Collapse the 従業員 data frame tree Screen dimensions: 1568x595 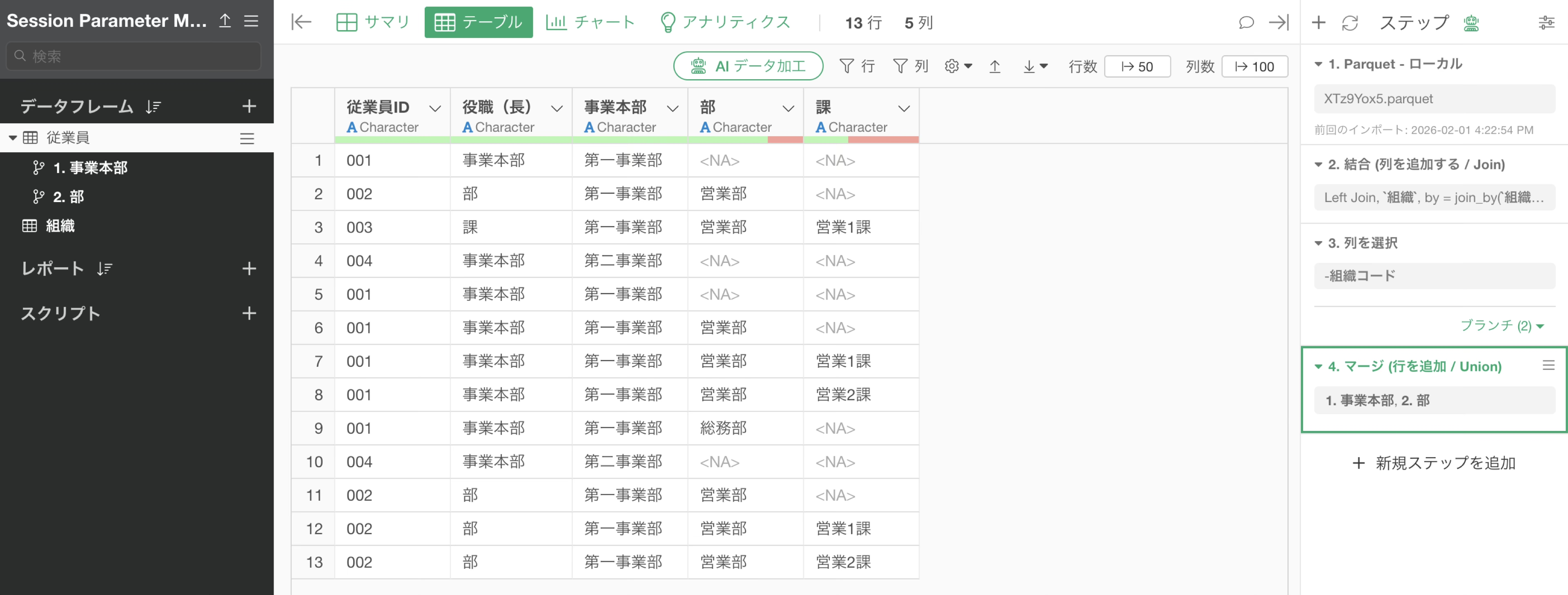12,138
